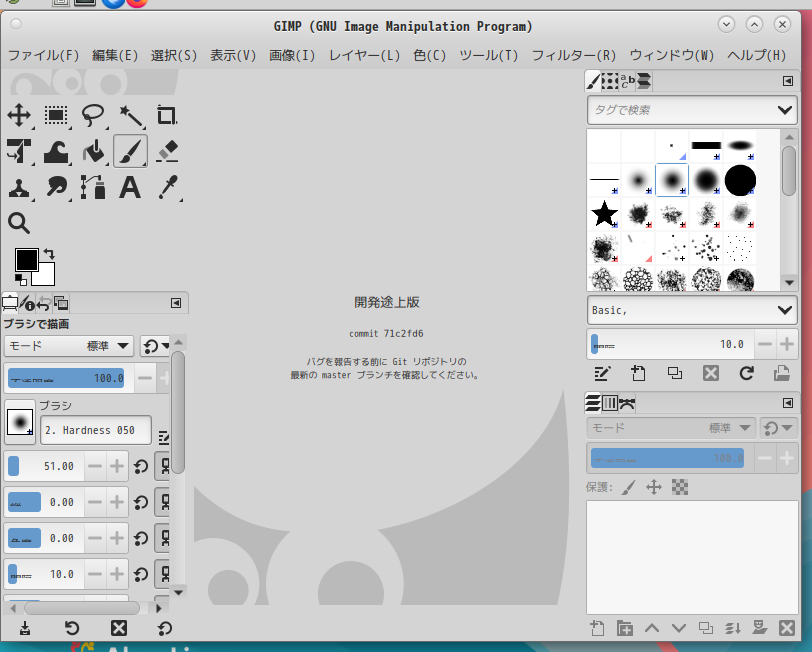
Task: Choose the Bucket Fill tool
Action: click(x=93, y=151)
